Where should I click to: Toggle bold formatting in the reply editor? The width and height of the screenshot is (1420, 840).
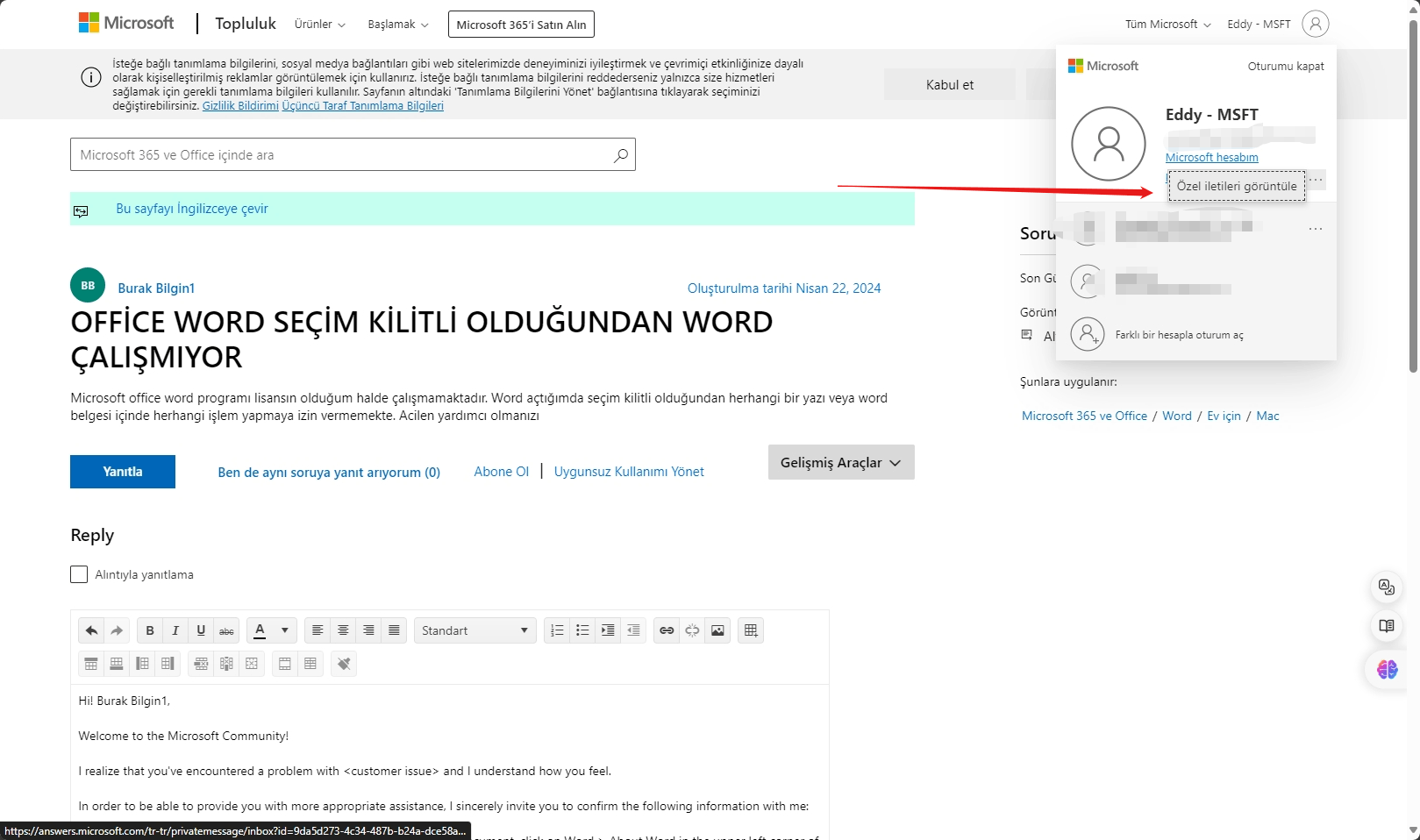[x=150, y=630]
